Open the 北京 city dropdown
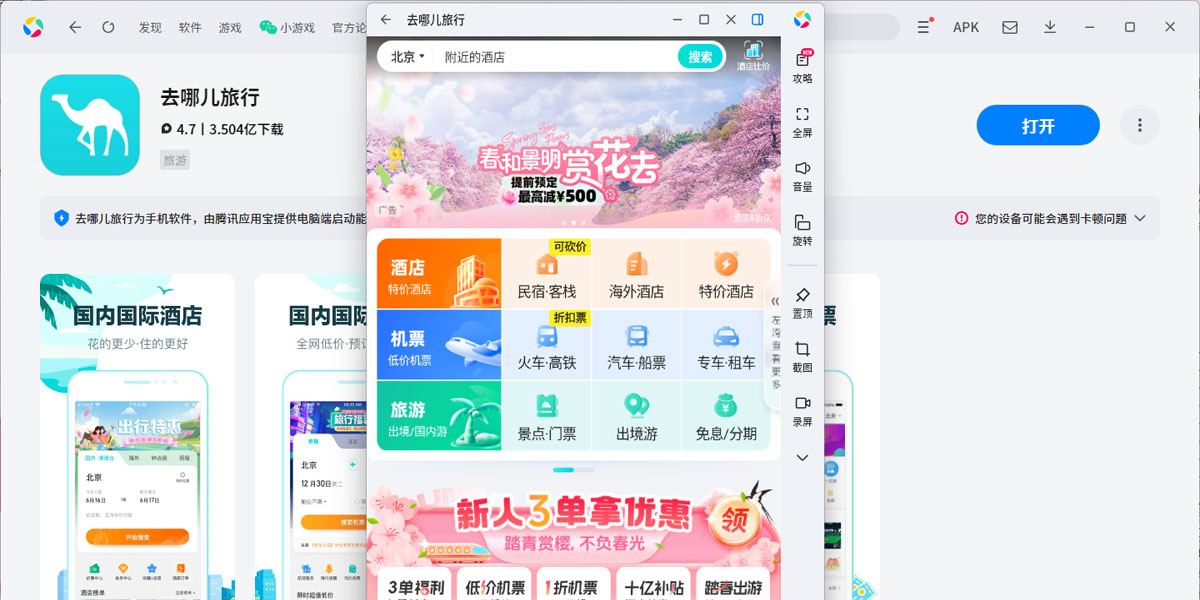This screenshot has width=1200, height=600. pos(407,57)
